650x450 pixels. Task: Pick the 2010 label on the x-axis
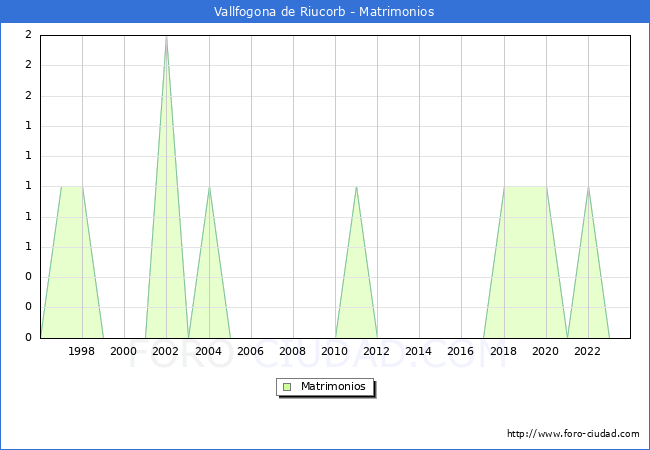pos(335,351)
